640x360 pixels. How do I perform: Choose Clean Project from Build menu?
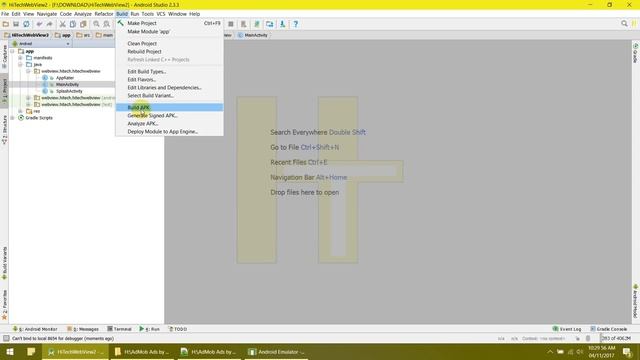[x=169, y=43]
